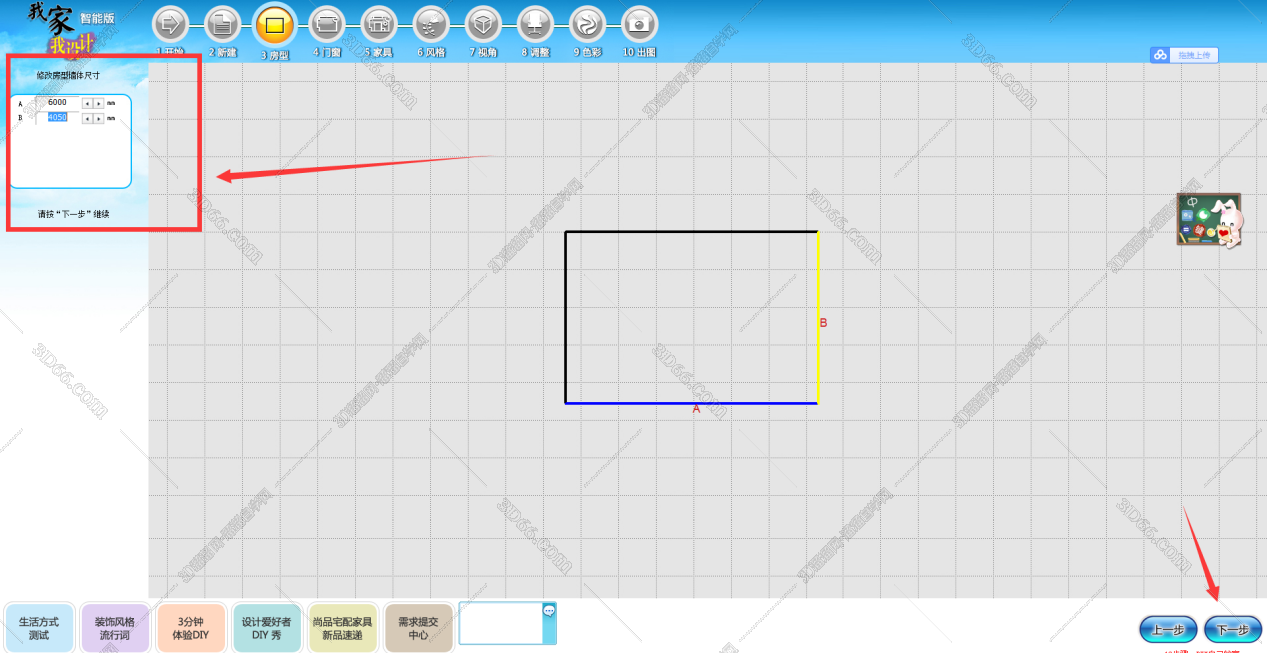Open step 7 视角 view angle cube icon
Image resolution: width=1267 pixels, height=653 pixels.
click(x=483, y=23)
